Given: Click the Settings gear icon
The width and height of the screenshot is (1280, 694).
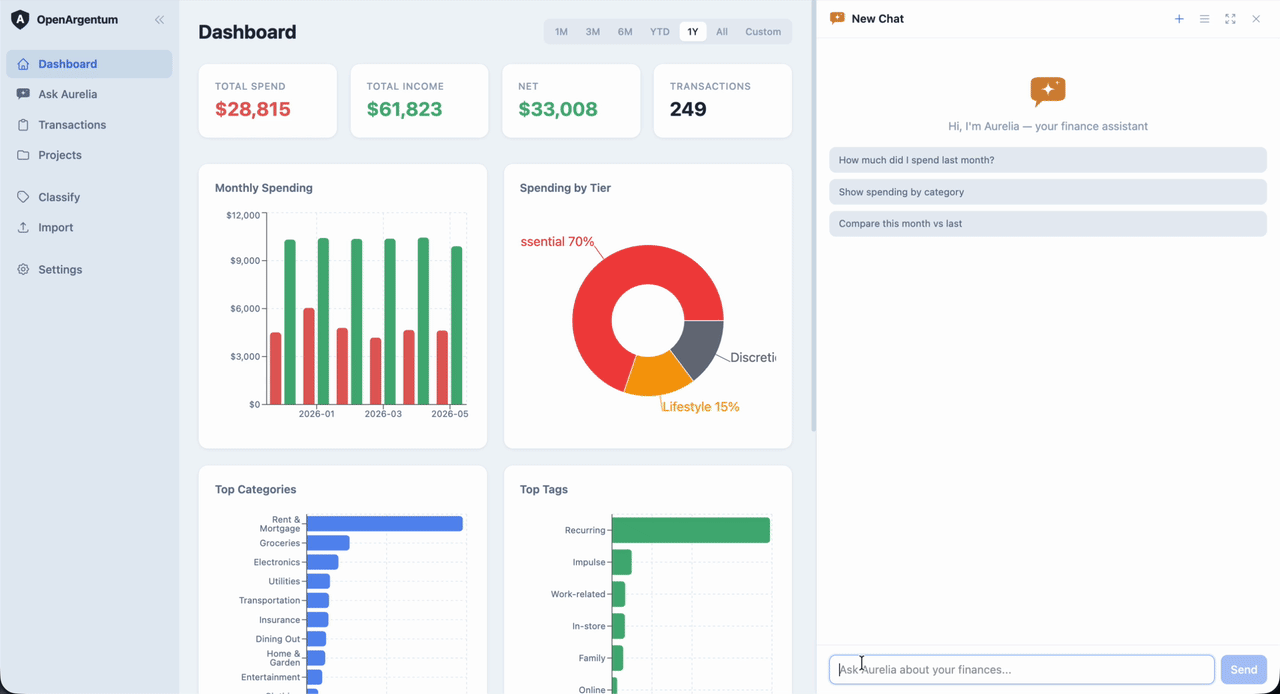Looking at the screenshot, I should pyautogui.click(x=23, y=269).
